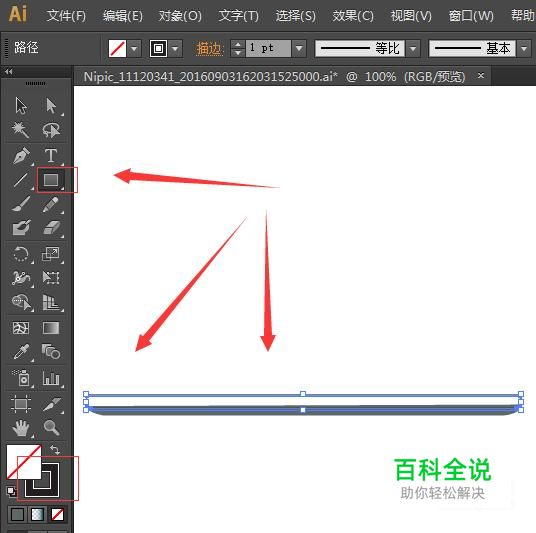Open the 选择(S) menu

pos(296,16)
